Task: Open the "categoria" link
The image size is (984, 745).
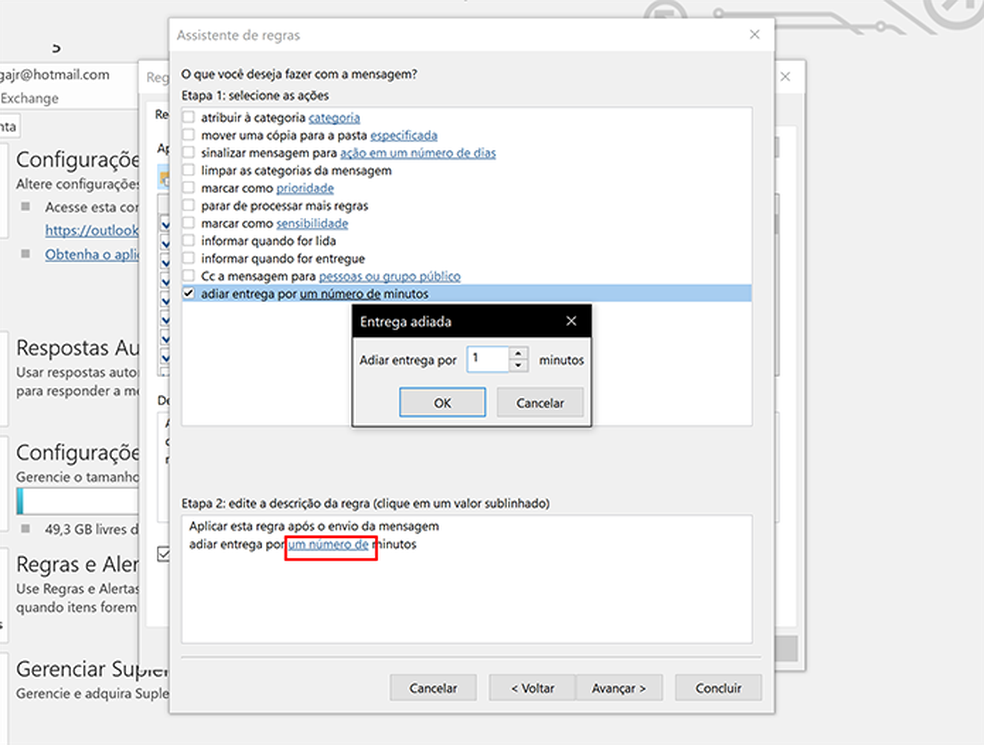Action: tap(333, 117)
